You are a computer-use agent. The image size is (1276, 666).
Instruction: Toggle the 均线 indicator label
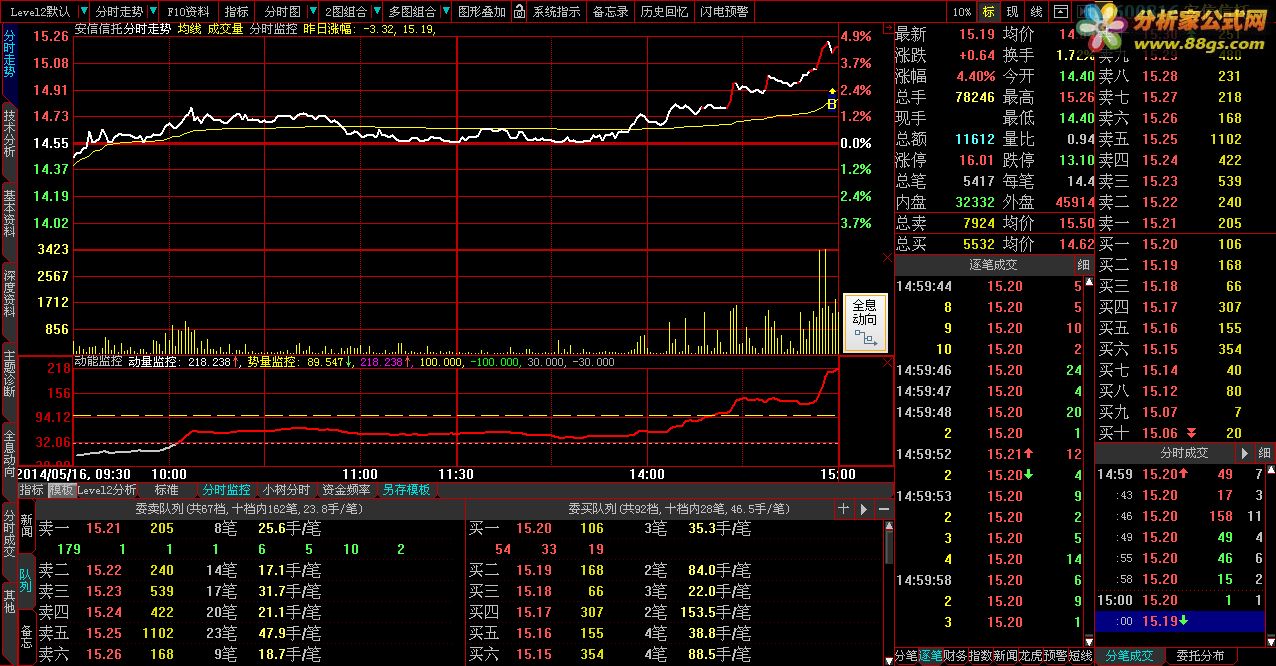pos(188,30)
